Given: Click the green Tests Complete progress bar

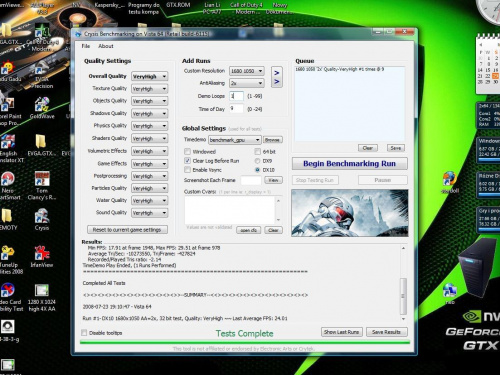Looking at the screenshot, I should click(245, 342).
